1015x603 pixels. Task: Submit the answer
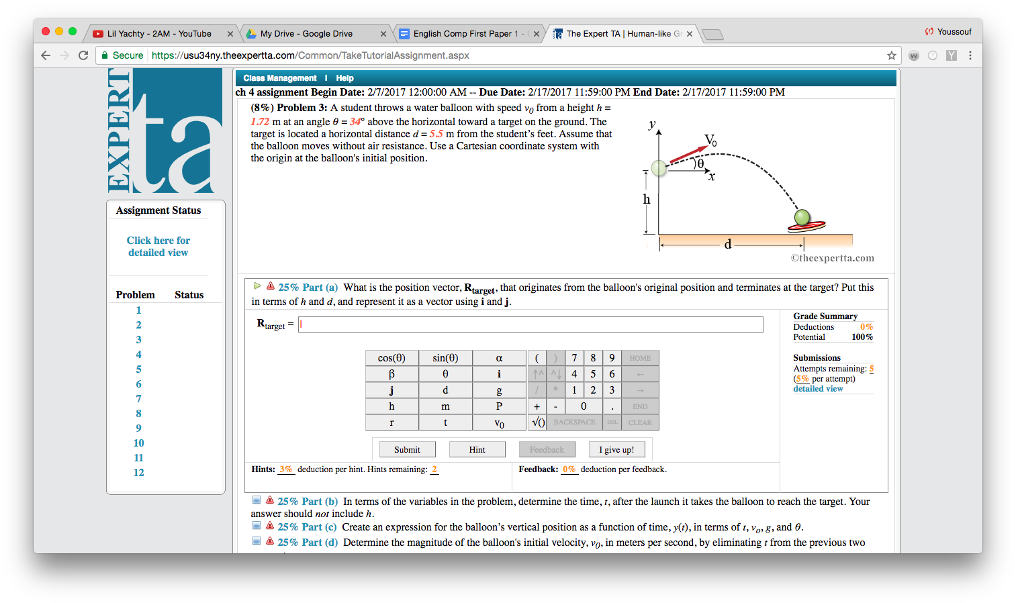tap(407, 450)
